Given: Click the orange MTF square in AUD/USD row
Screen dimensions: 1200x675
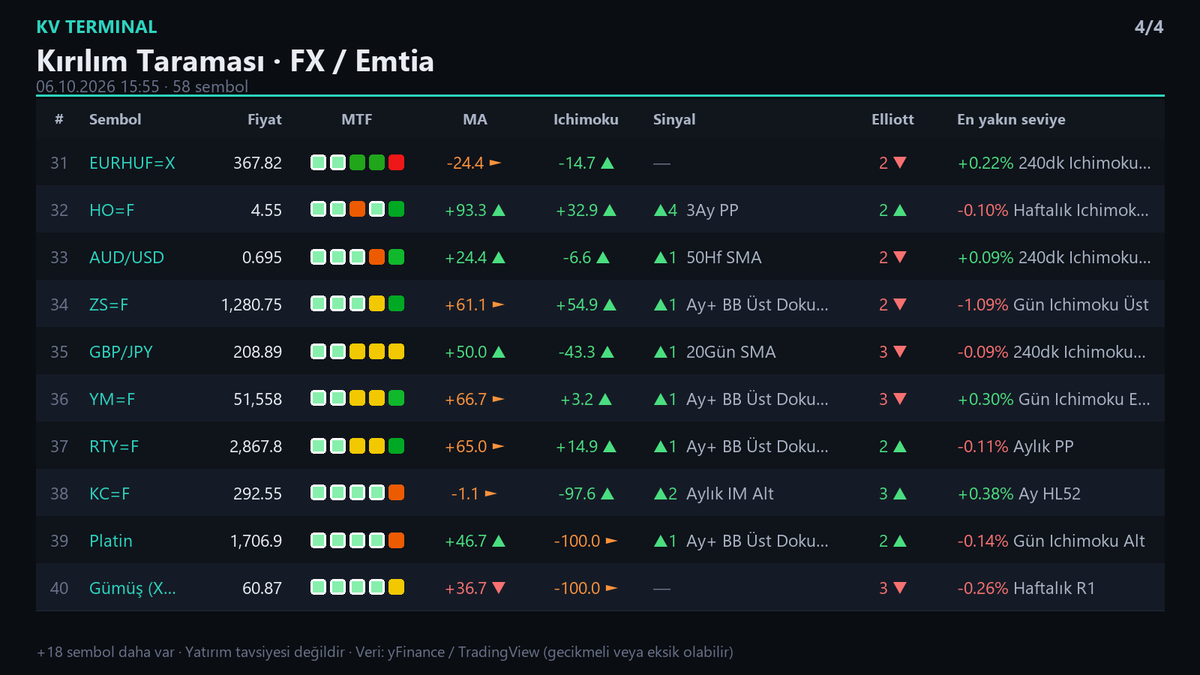Looking at the screenshot, I should [377, 257].
